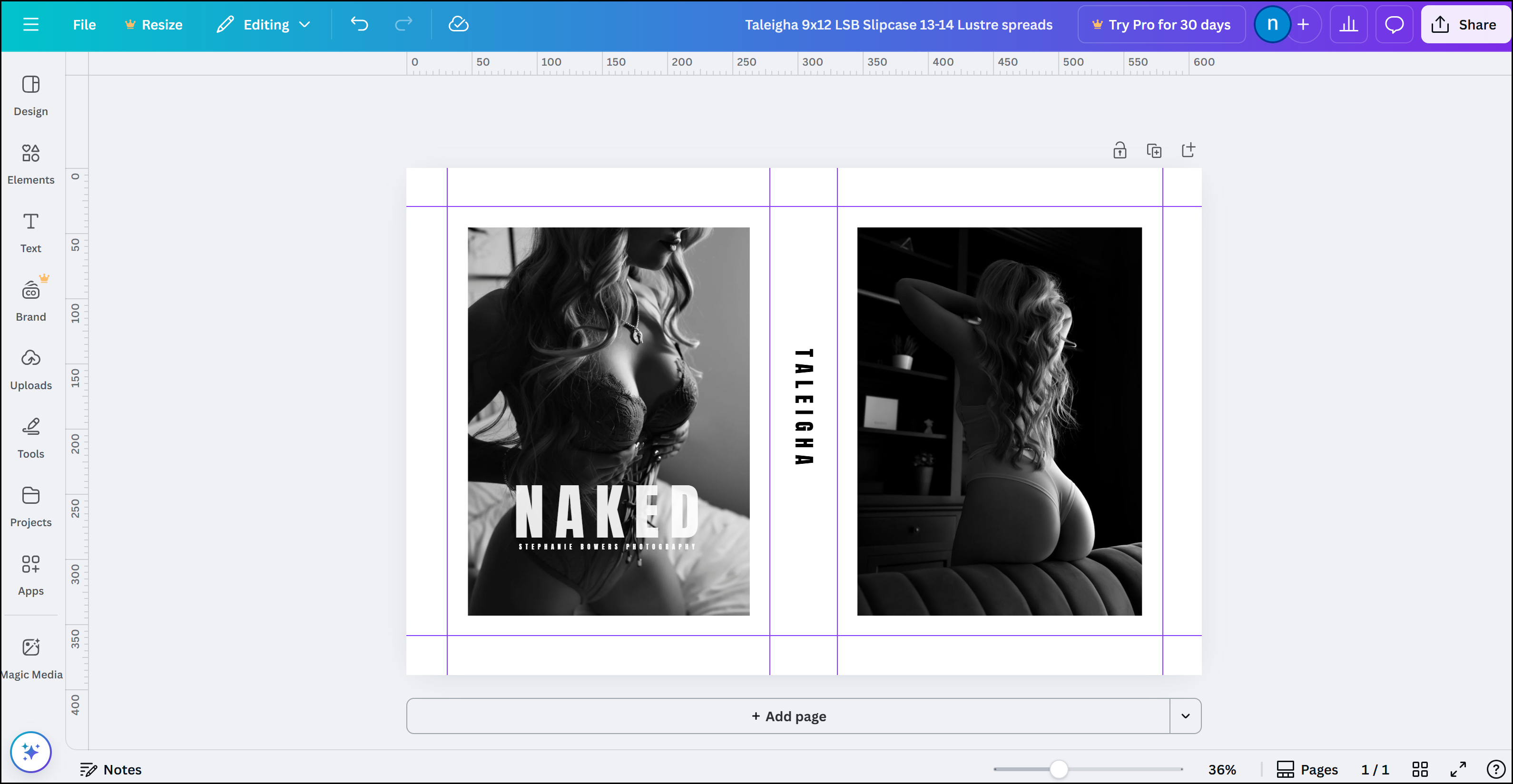The height and width of the screenshot is (784, 1513).
Task: Redo the last action
Action: click(403, 25)
